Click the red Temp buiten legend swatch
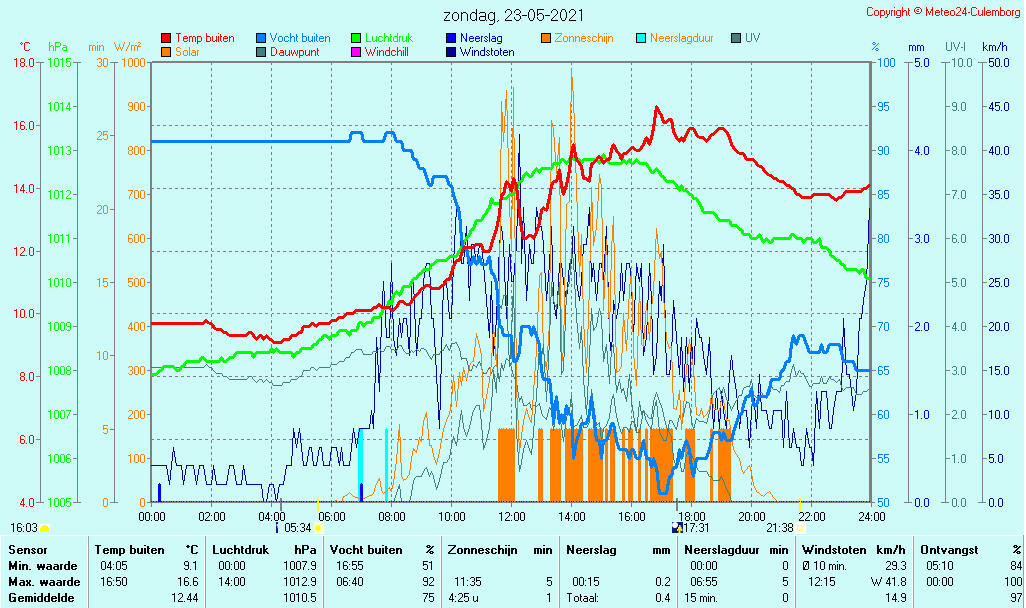Screen dimensions: 1026x608 coord(166,39)
